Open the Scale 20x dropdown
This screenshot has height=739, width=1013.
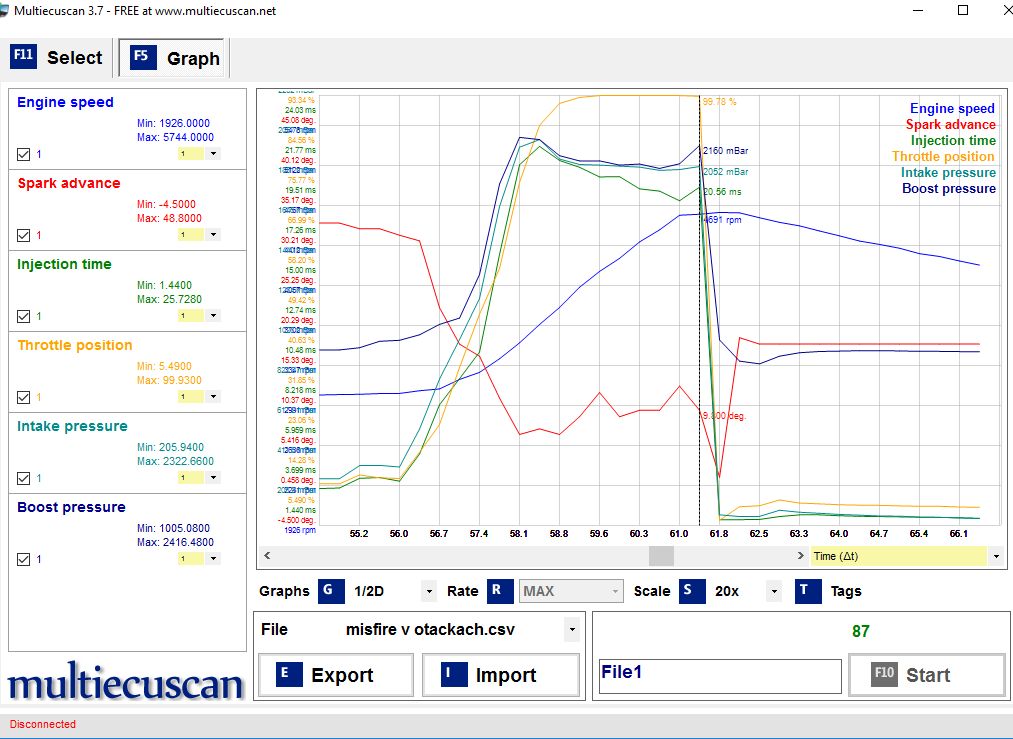[773, 591]
